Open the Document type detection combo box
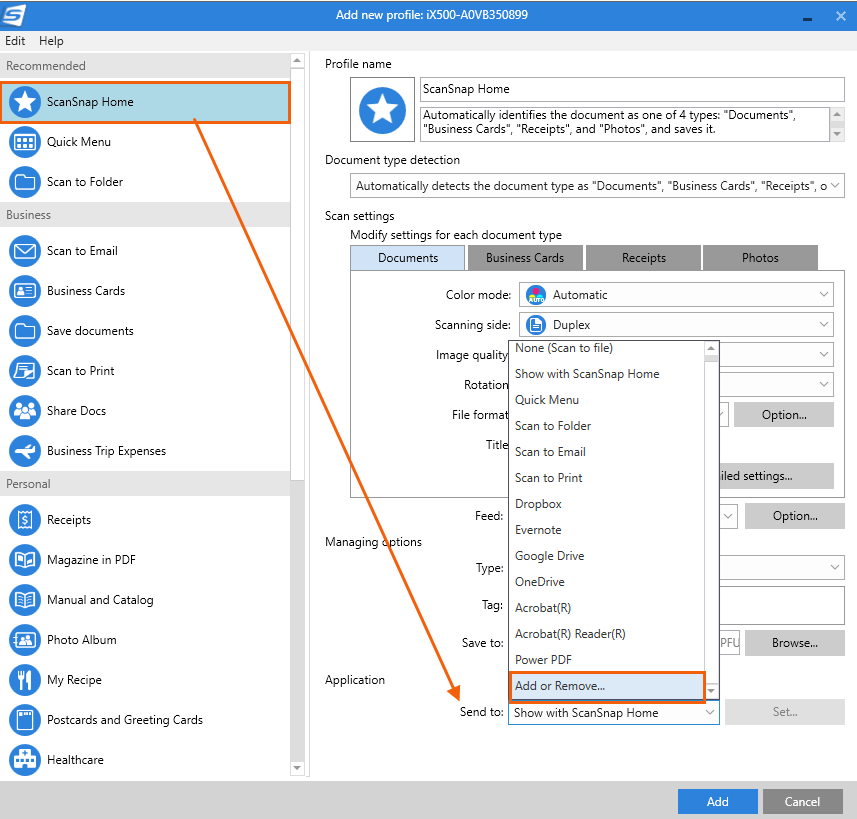 click(597, 186)
